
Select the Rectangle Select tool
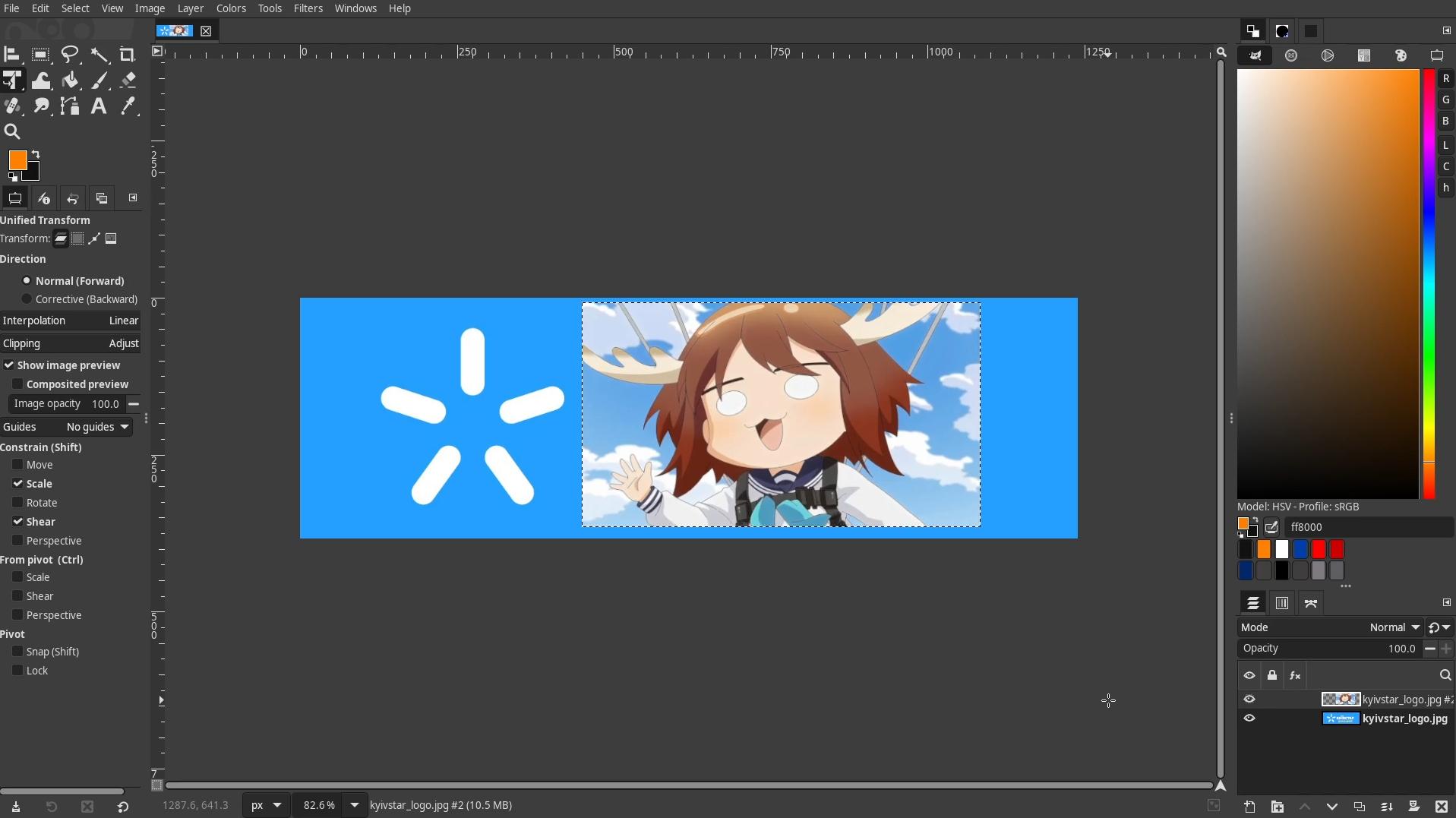click(x=41, y=55)
